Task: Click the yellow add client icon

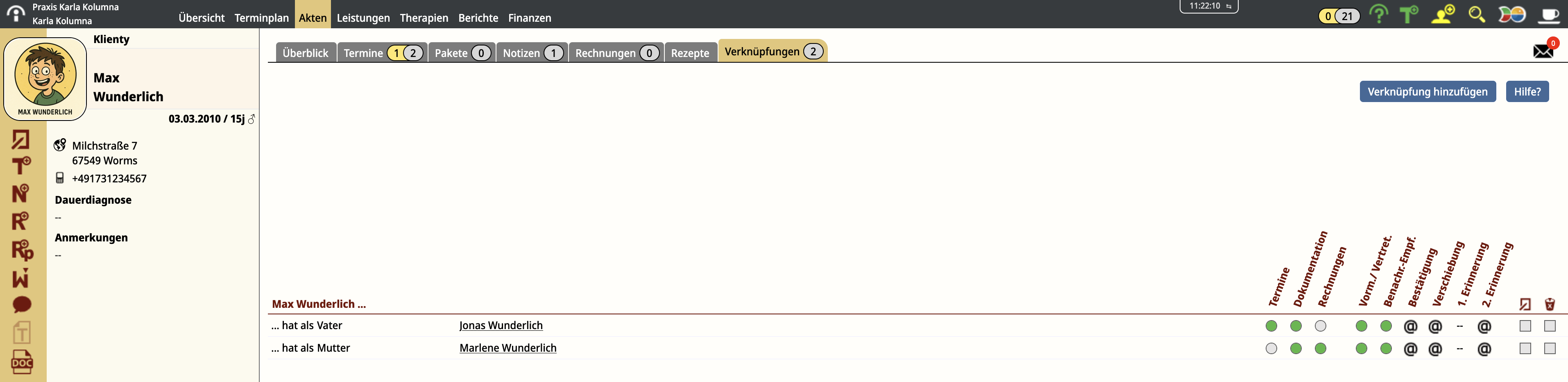Action: (x=1443, y=14)
